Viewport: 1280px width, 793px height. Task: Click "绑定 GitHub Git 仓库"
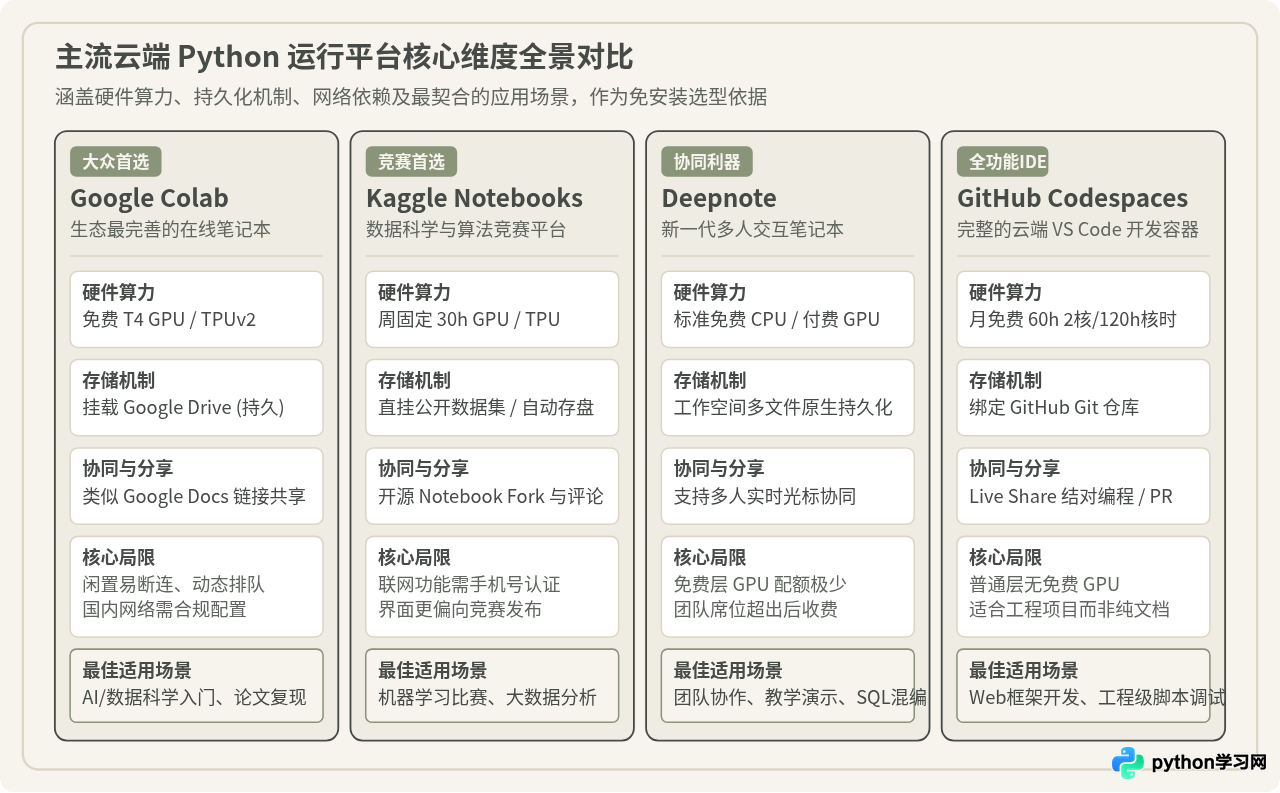[1054, 408]
